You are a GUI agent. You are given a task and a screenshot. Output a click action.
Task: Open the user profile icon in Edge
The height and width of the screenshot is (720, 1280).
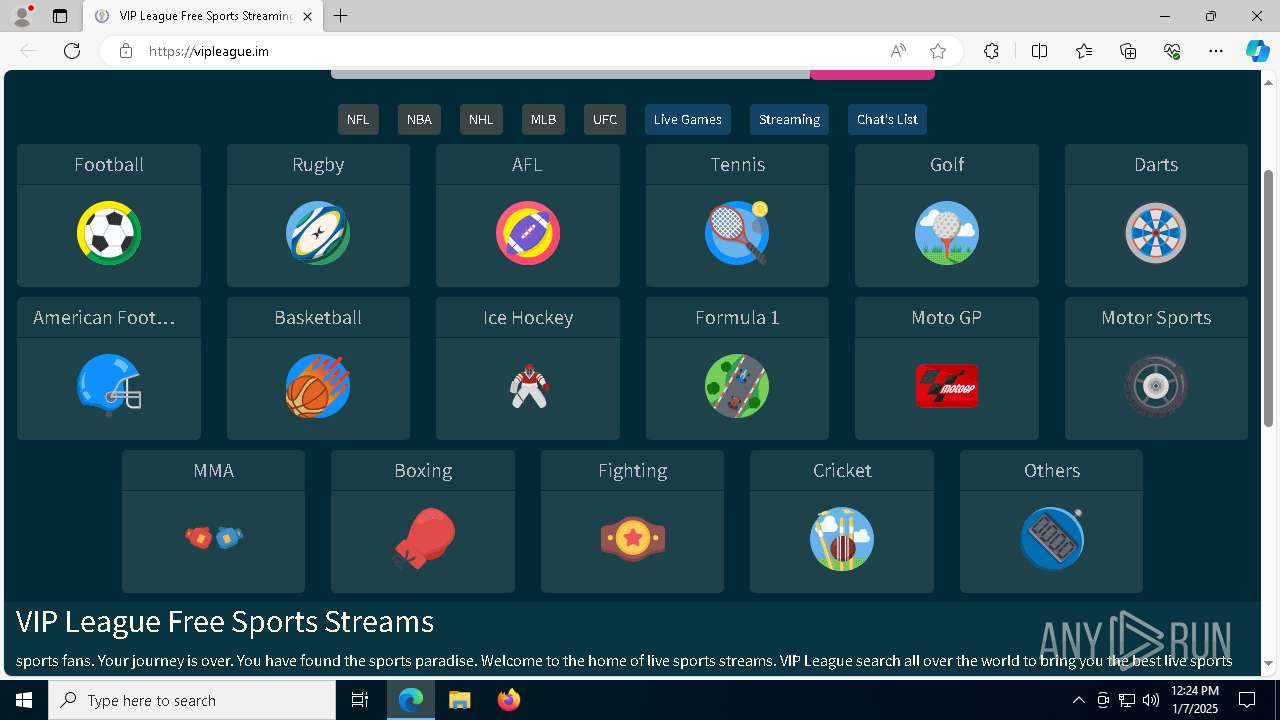pos(21,16)
